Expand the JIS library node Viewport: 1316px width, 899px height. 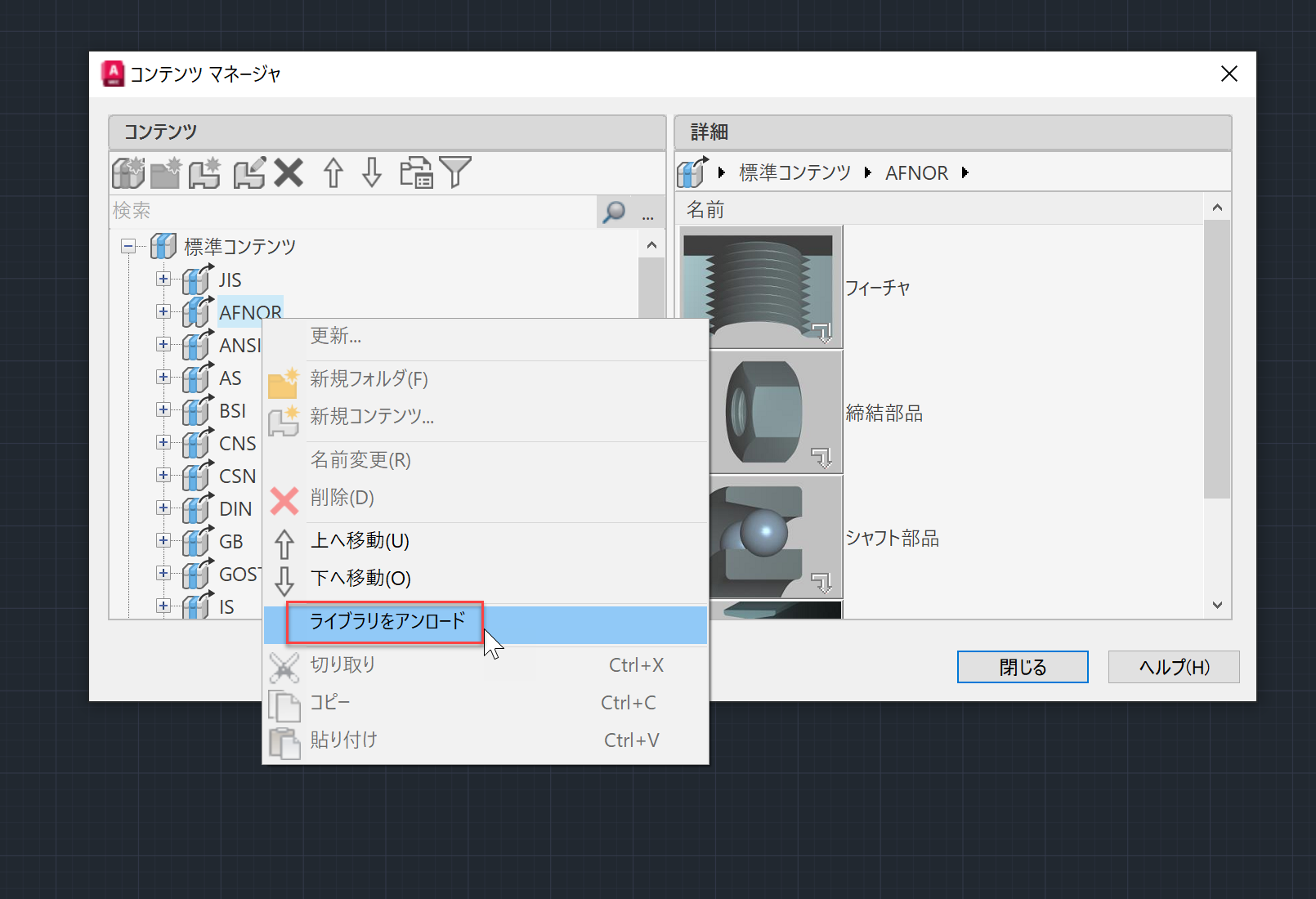(163, 280)
